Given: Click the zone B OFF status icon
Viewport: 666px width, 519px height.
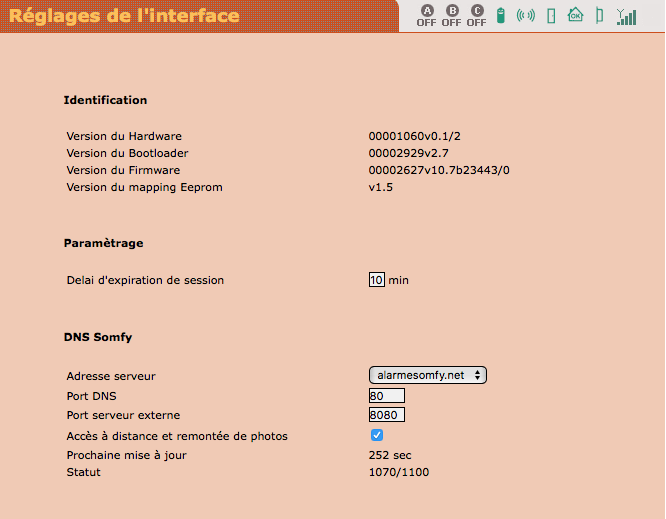Looking at the screenshot, I should pos(452,16).
